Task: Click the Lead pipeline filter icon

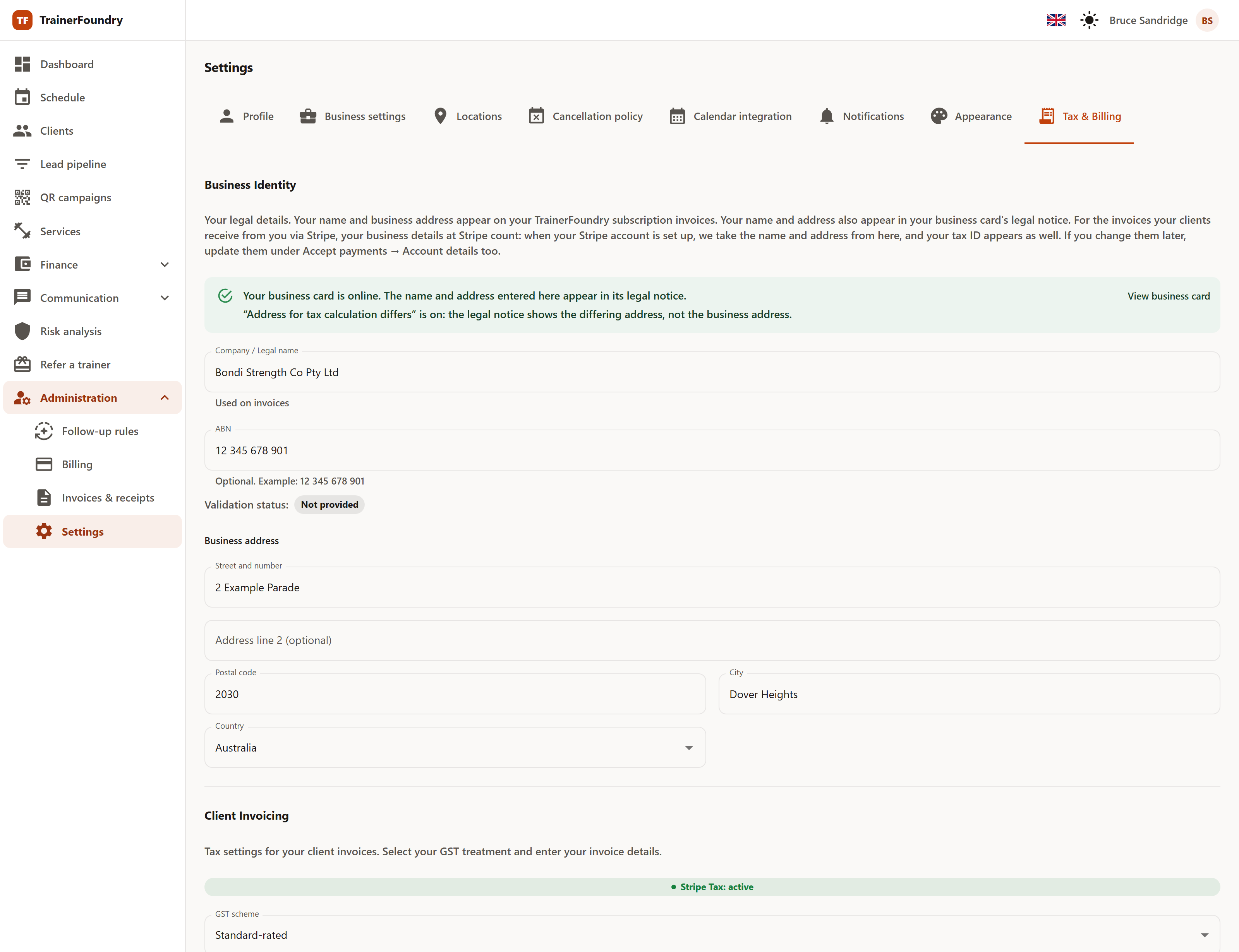Action: coord(22,164)
